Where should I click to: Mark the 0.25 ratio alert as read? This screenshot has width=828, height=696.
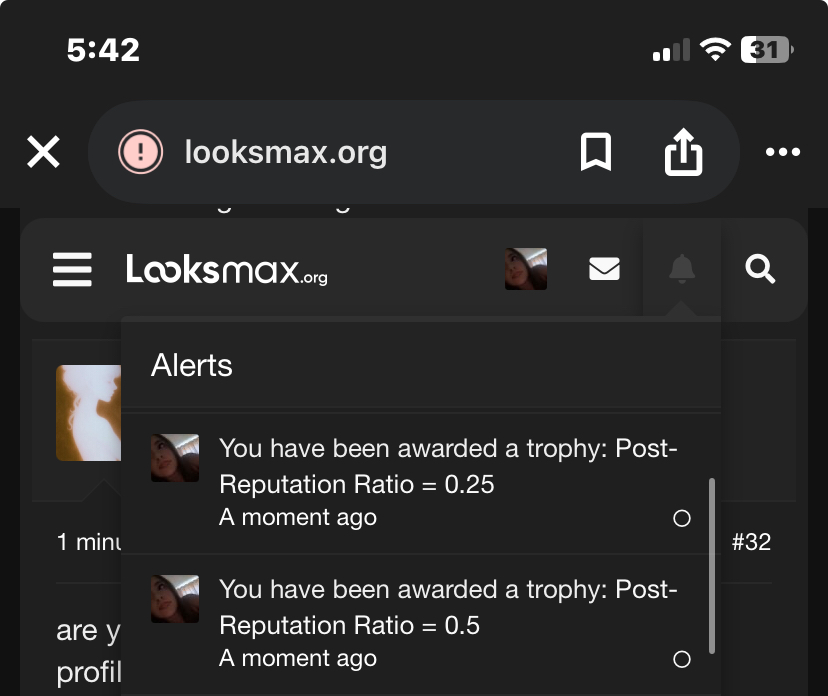coord(682,518)
